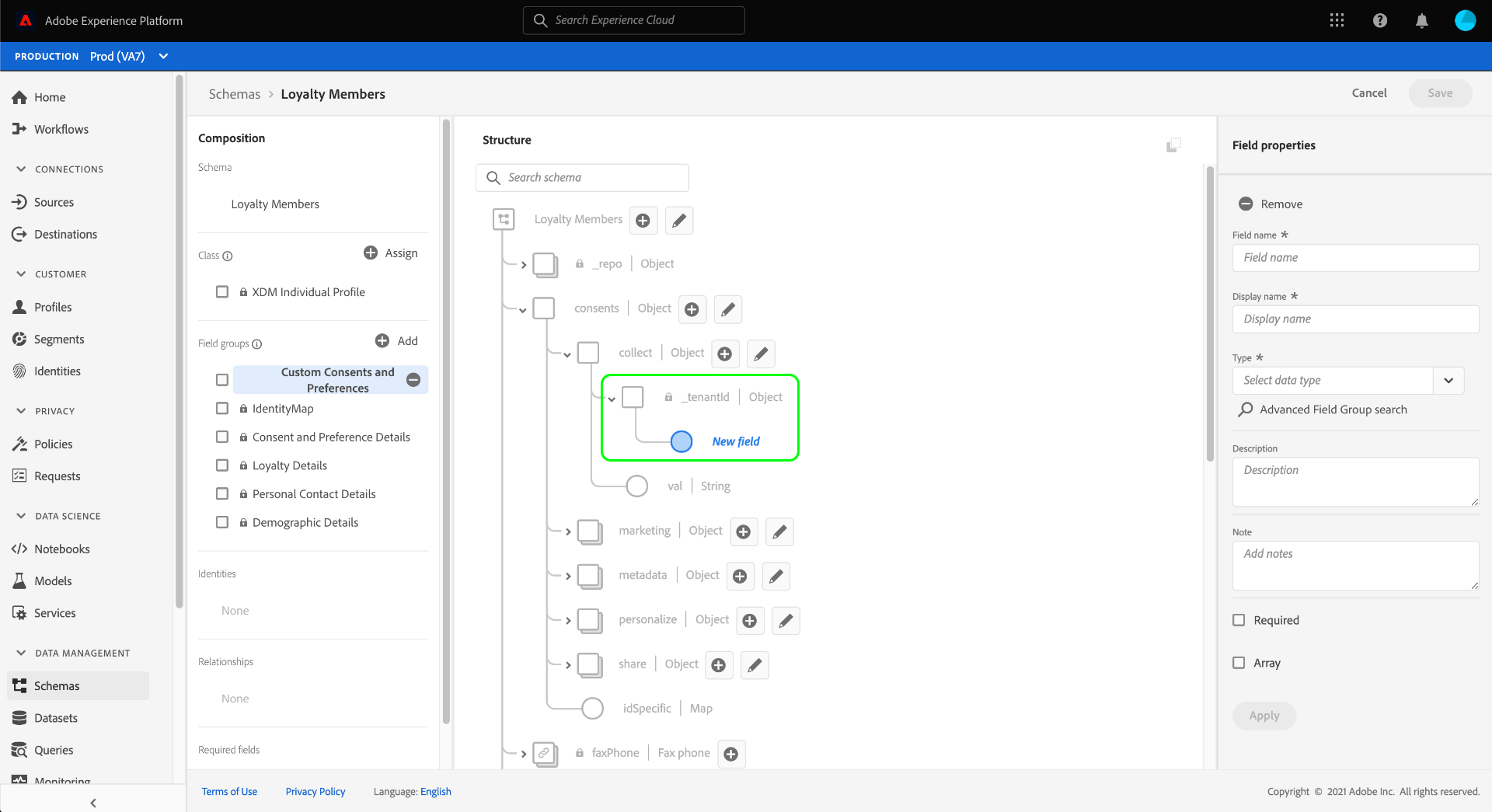This screenshot has height=812, width=1492.
Task: Open Workflows in the left navigation
Action: [x=51, y=129]
